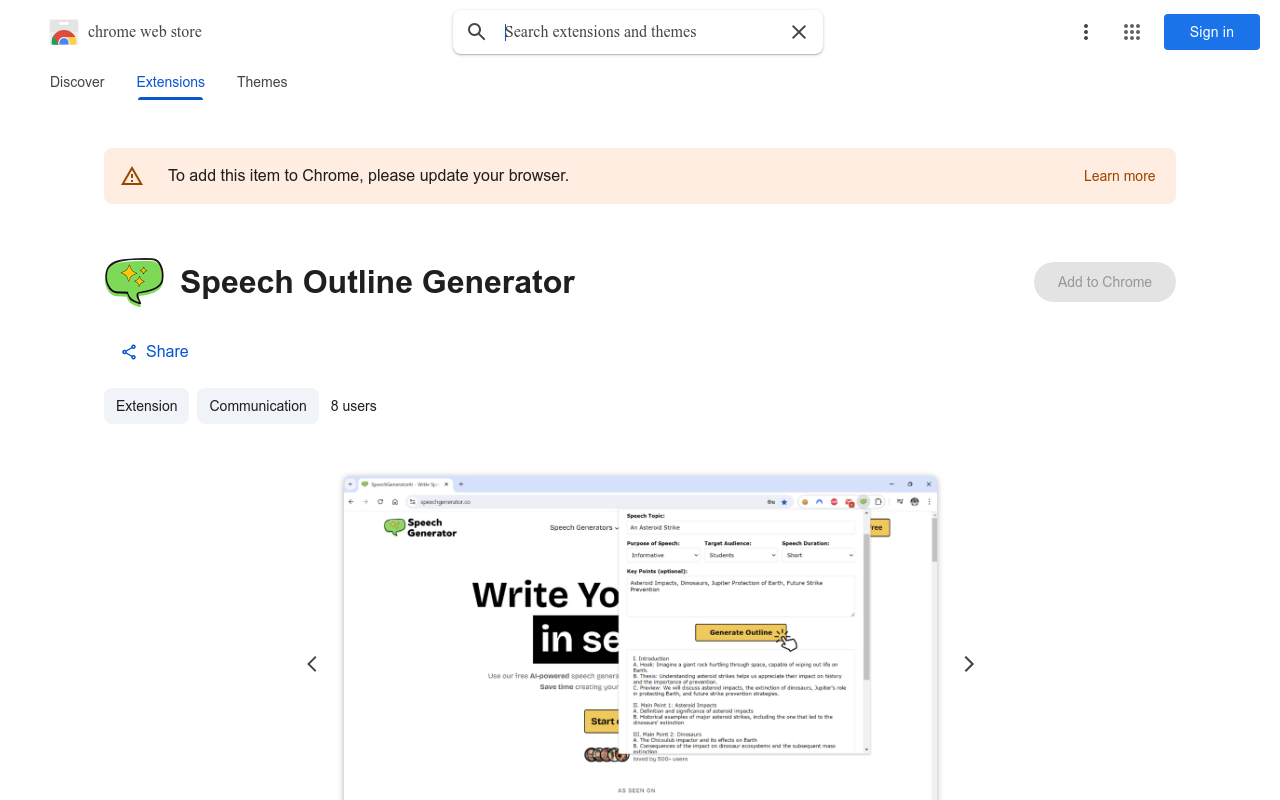Open the Learn more link
Screen dimensions: 1280x800
pyautogui.click(x=1119, y=176)
